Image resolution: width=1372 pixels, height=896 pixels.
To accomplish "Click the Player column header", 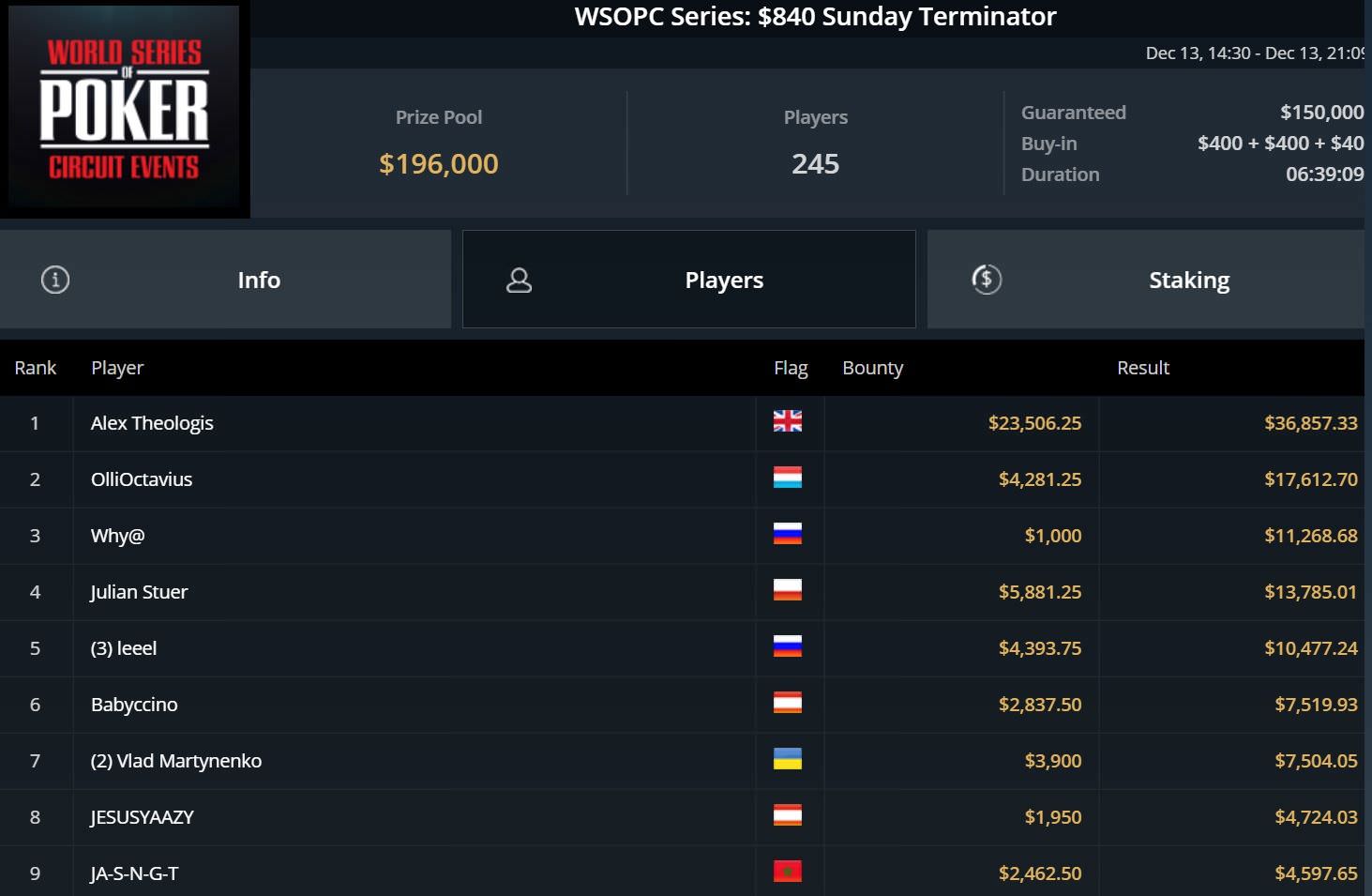I will (117, 368).
